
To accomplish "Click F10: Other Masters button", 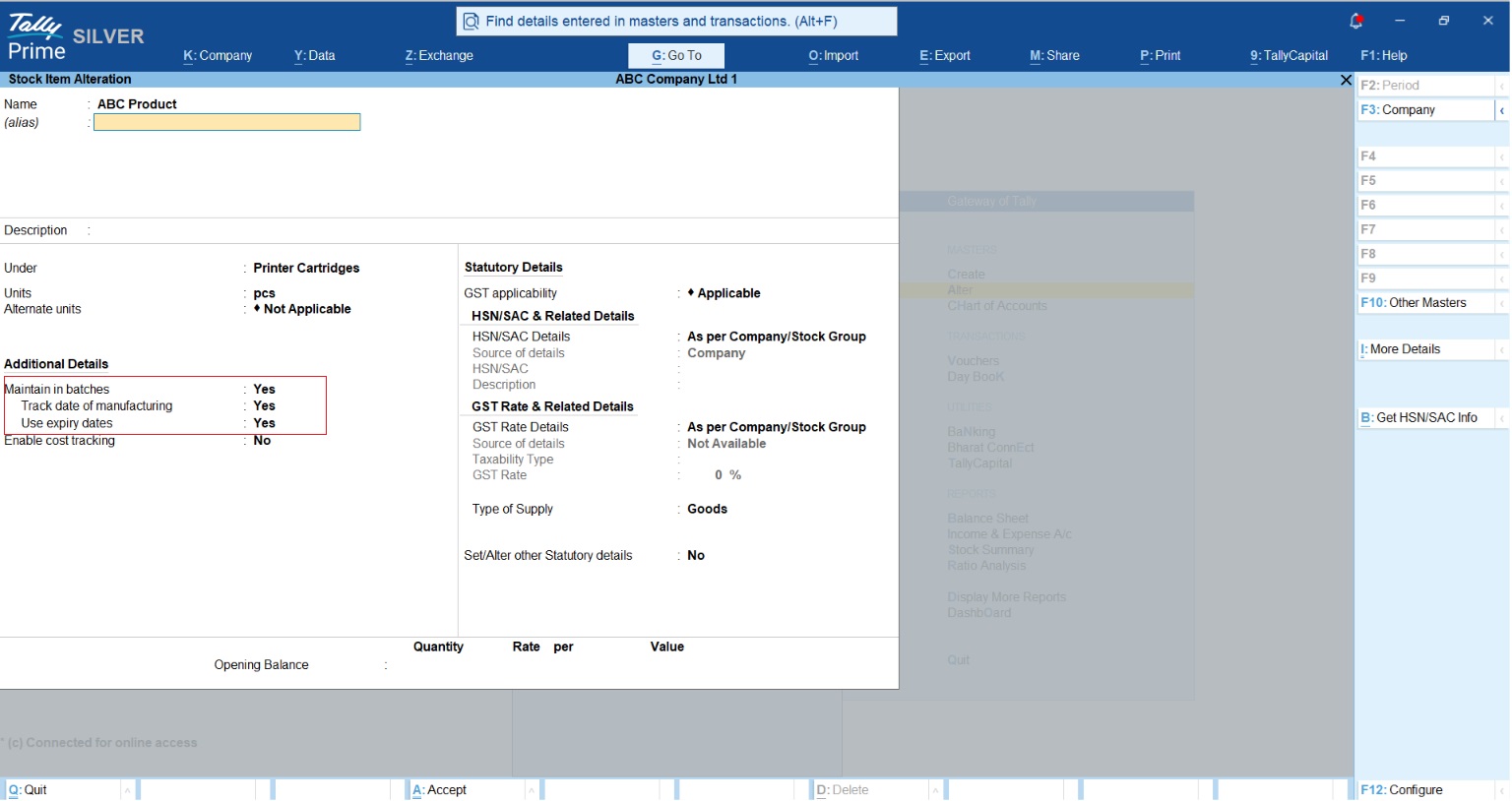I will pyautogui.click(x=1425, y=303).
